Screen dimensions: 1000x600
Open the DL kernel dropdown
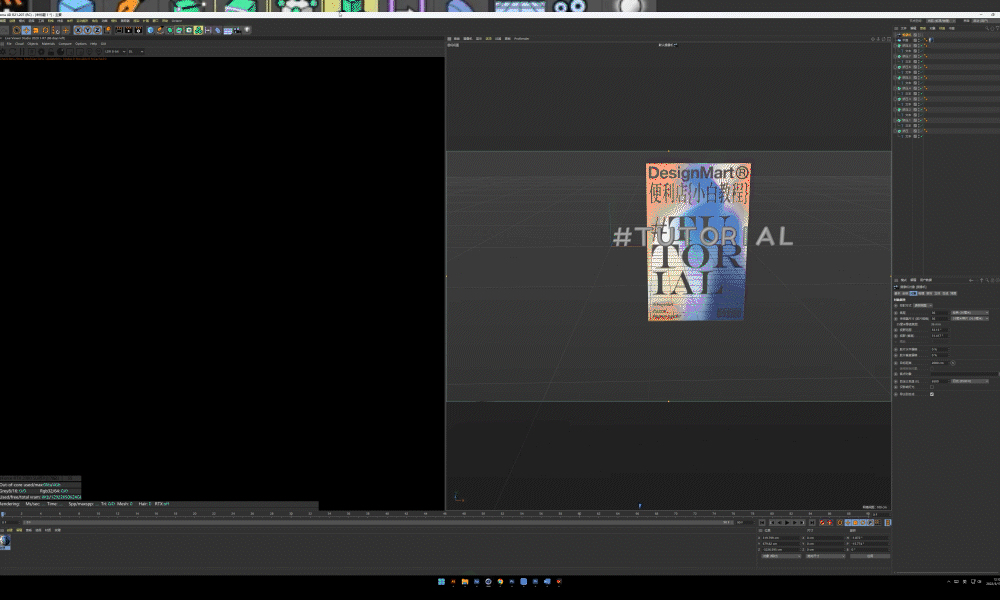[x=136, y=52]
